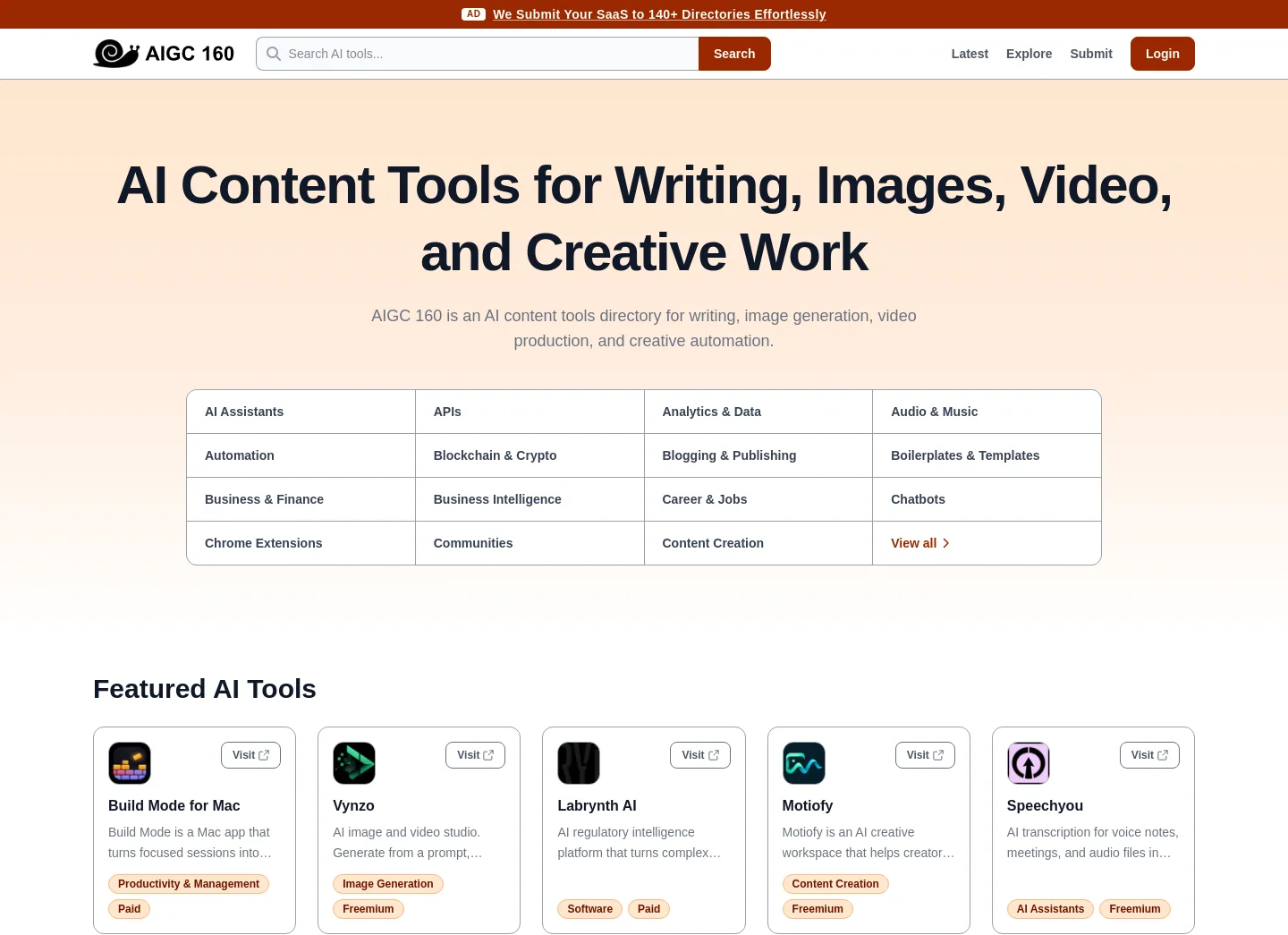
Task: Click the Productivity & Management tag
Action: (x=189, y=884)
